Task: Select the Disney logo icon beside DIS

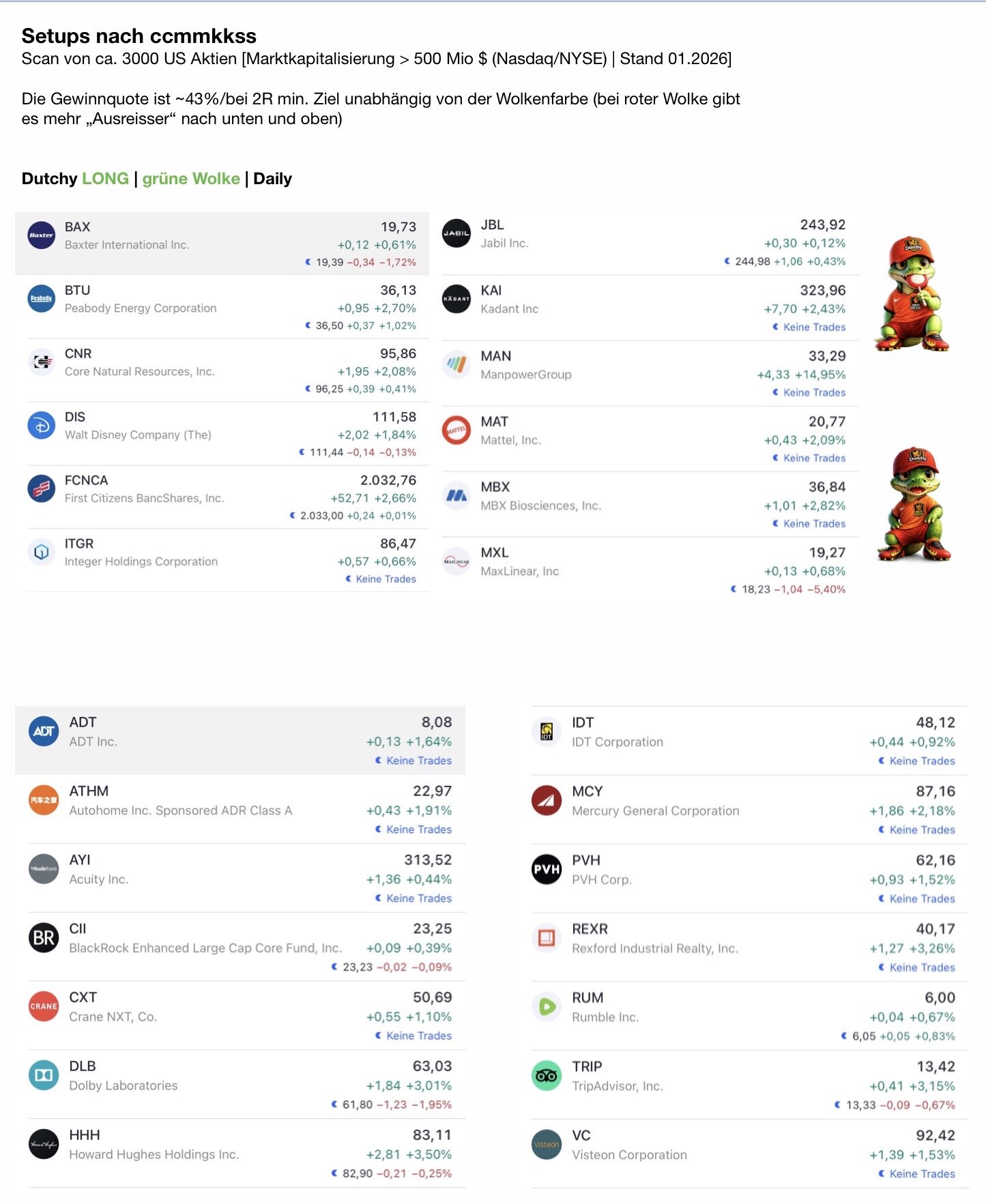Action: 41,426
